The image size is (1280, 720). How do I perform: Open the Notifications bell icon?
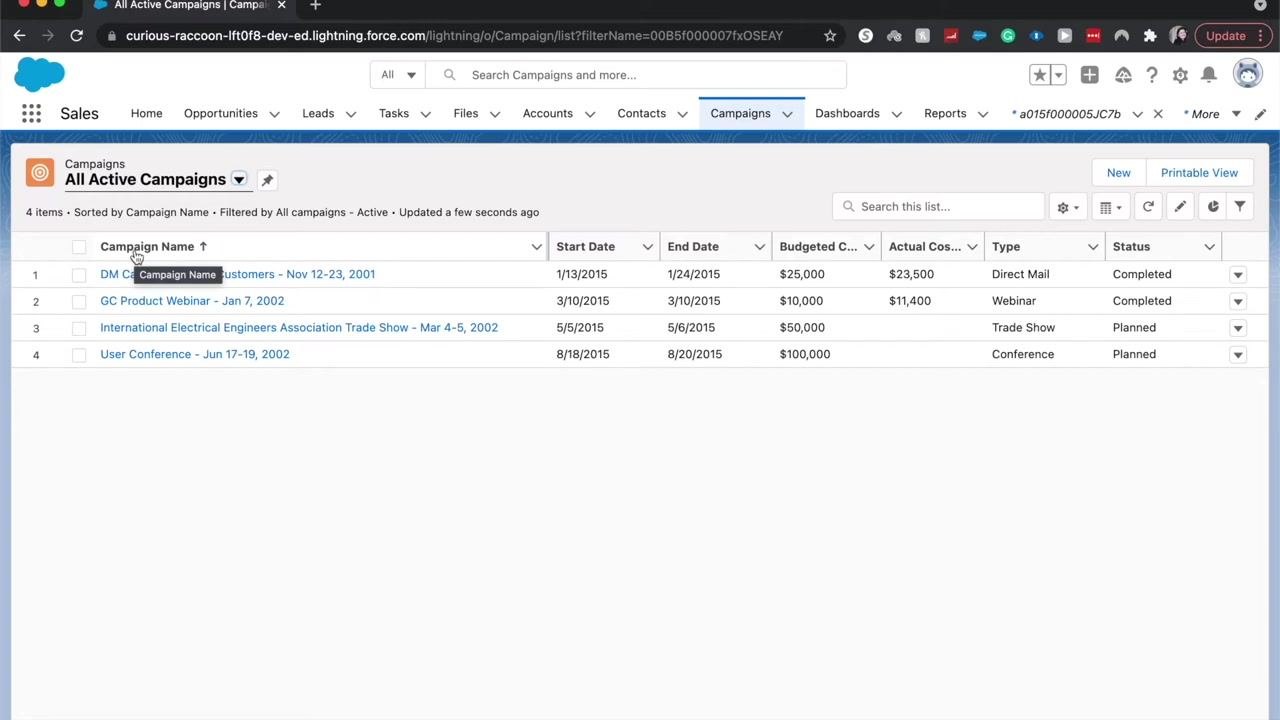pos(1208,75)
